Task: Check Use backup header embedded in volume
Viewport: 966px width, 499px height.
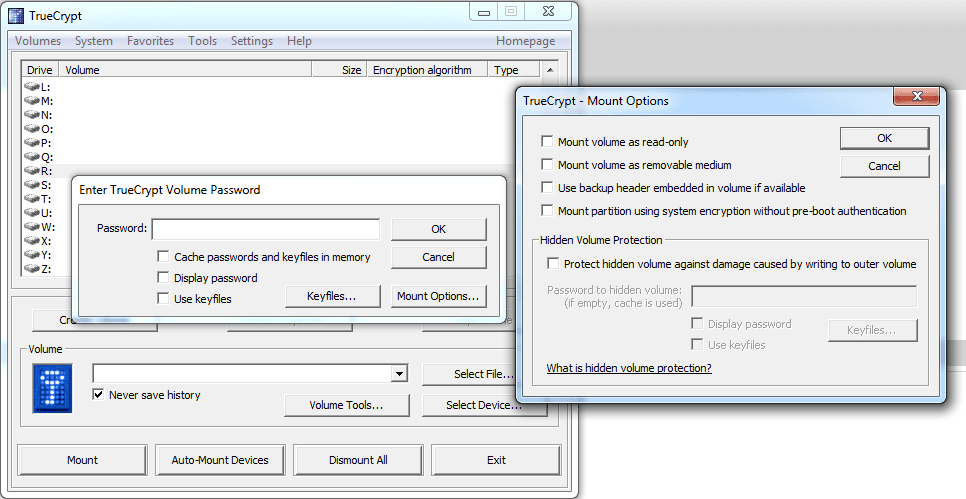Action: click(547, 187)
